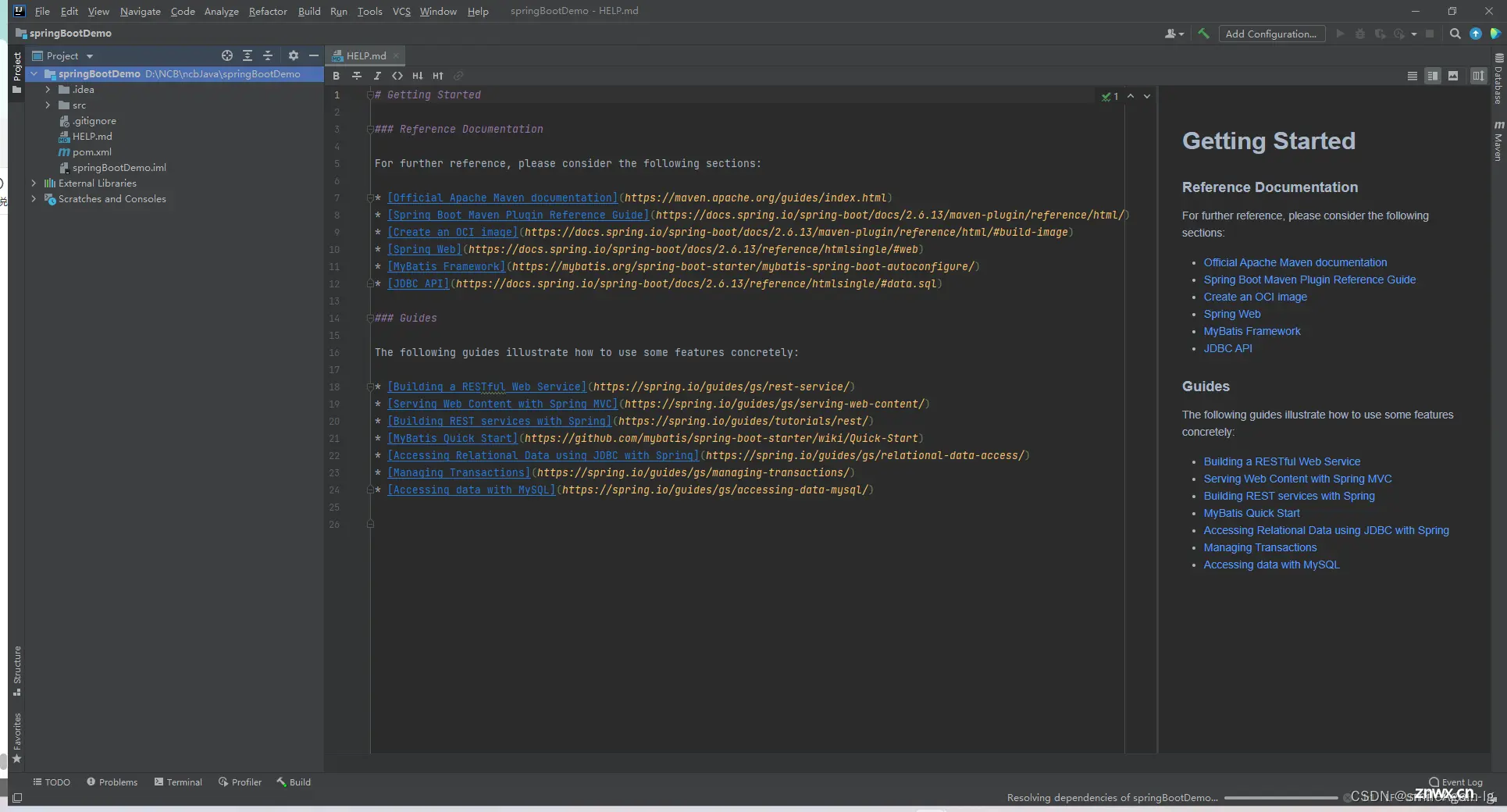Open the Problems tool window
This screenshot has height=812, width=1507.
tap(112, 782)
